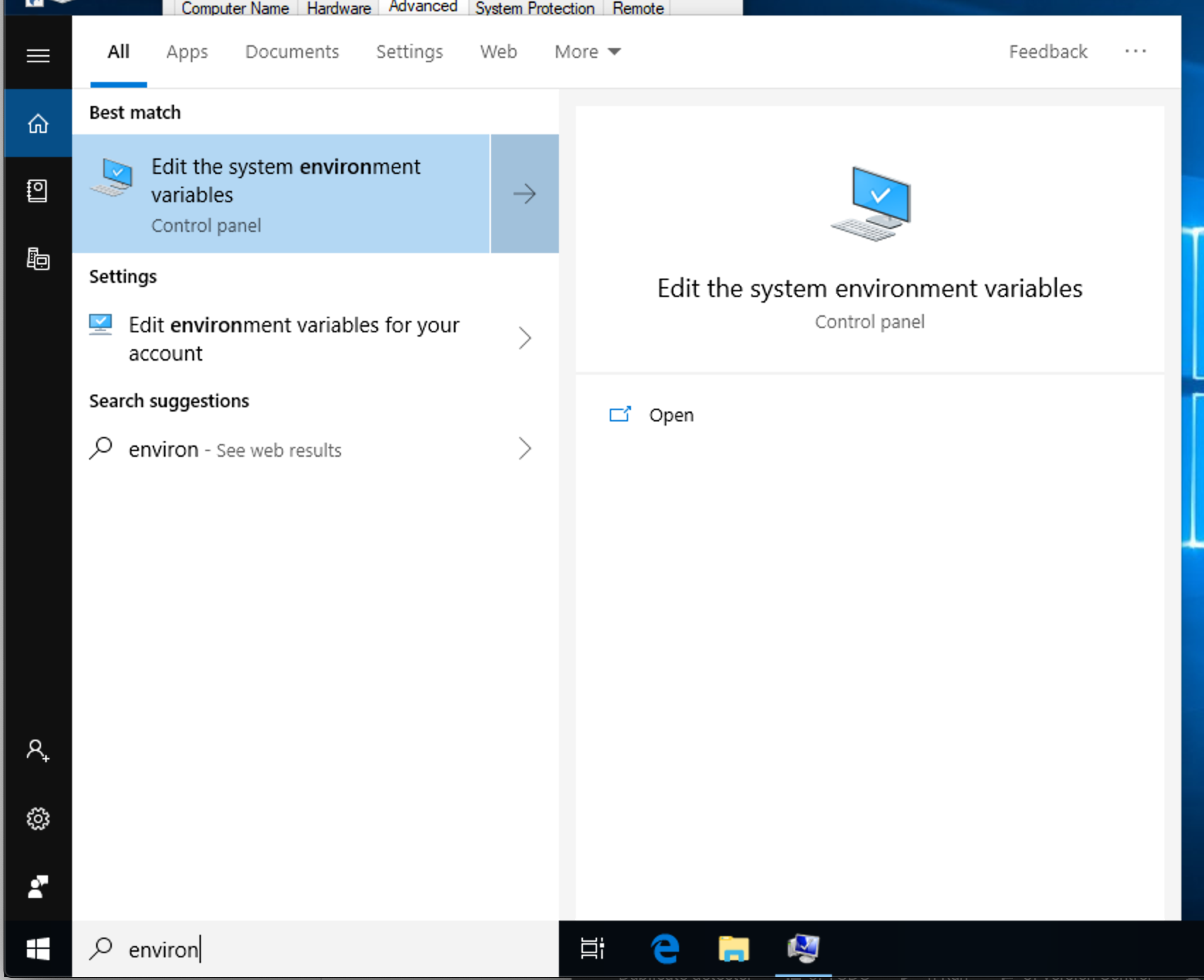Switch to the Settings search tab
Screen dimensions: 1204x980
point(410,52)
